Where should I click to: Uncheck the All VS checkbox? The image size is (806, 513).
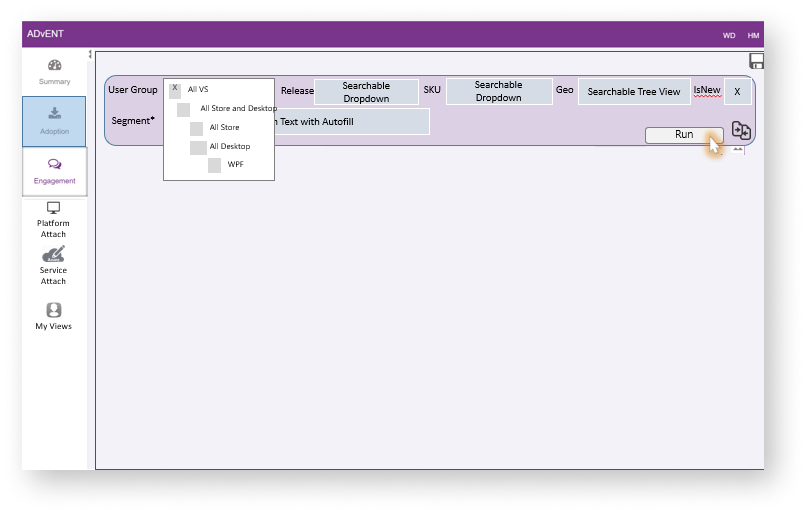tap(175, 90)
